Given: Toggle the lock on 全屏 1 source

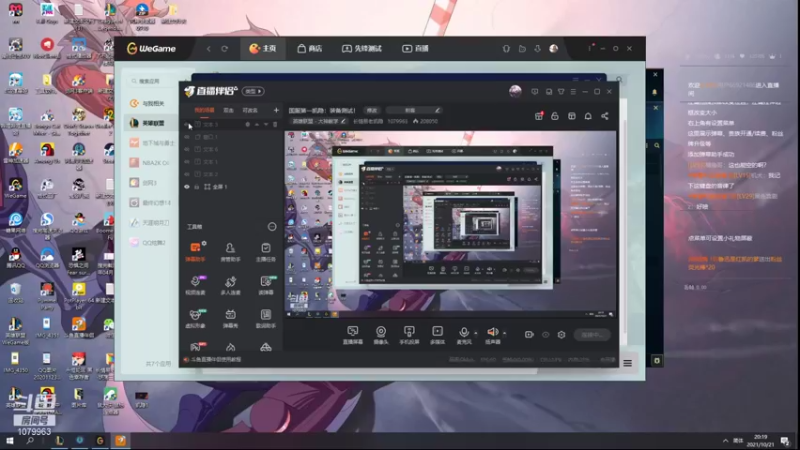Looking at the screenshot, I should pos(196,187).
